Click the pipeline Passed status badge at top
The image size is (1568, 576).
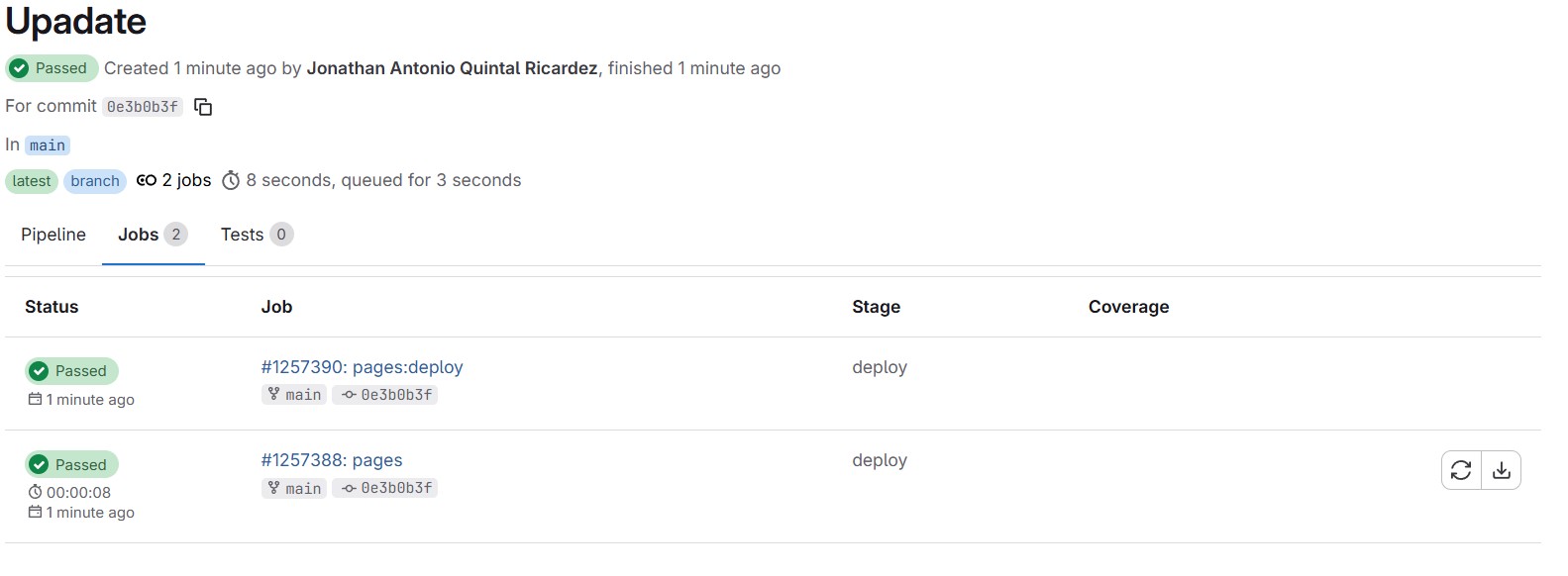click(52, 68)
